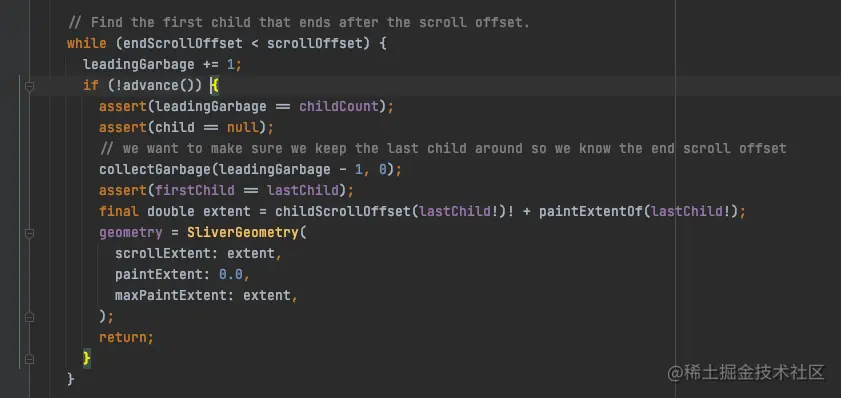Click the 'Find the first child' comment line
The image size is (841, 398).
(299, 23)
